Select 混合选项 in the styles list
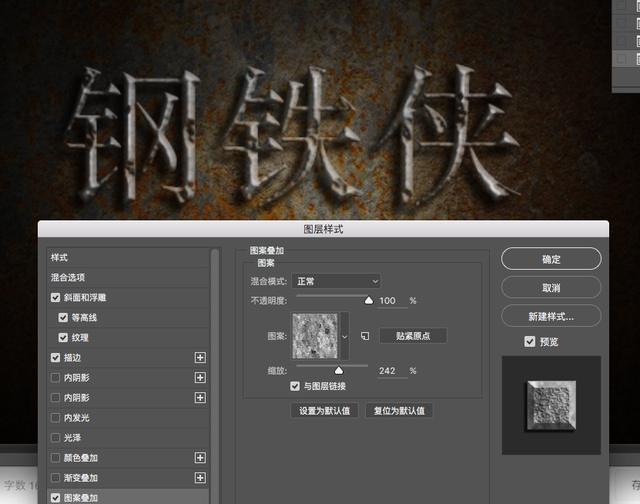 coord(128,278)
